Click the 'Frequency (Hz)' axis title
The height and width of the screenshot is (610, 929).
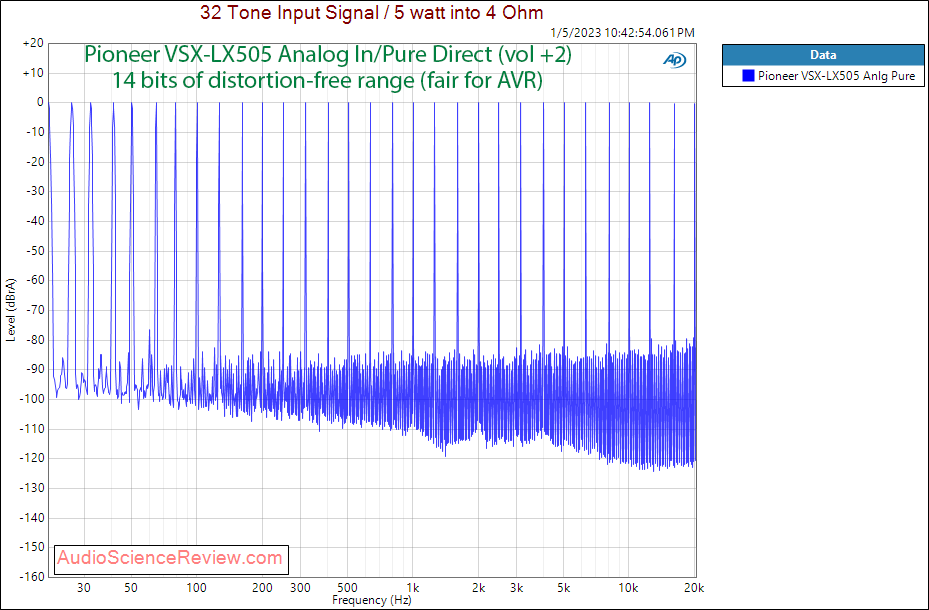pyautogui.click(x=371, y=600)
